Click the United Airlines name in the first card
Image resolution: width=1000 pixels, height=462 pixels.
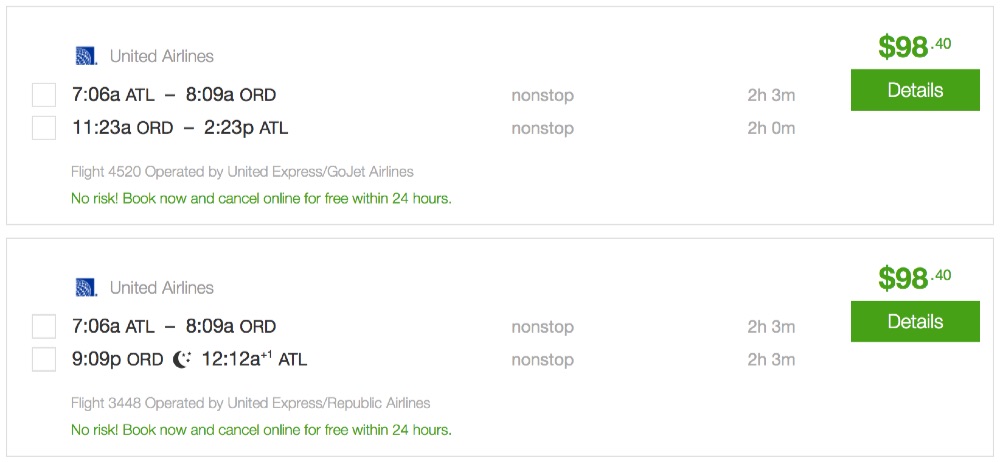point(161,56)
